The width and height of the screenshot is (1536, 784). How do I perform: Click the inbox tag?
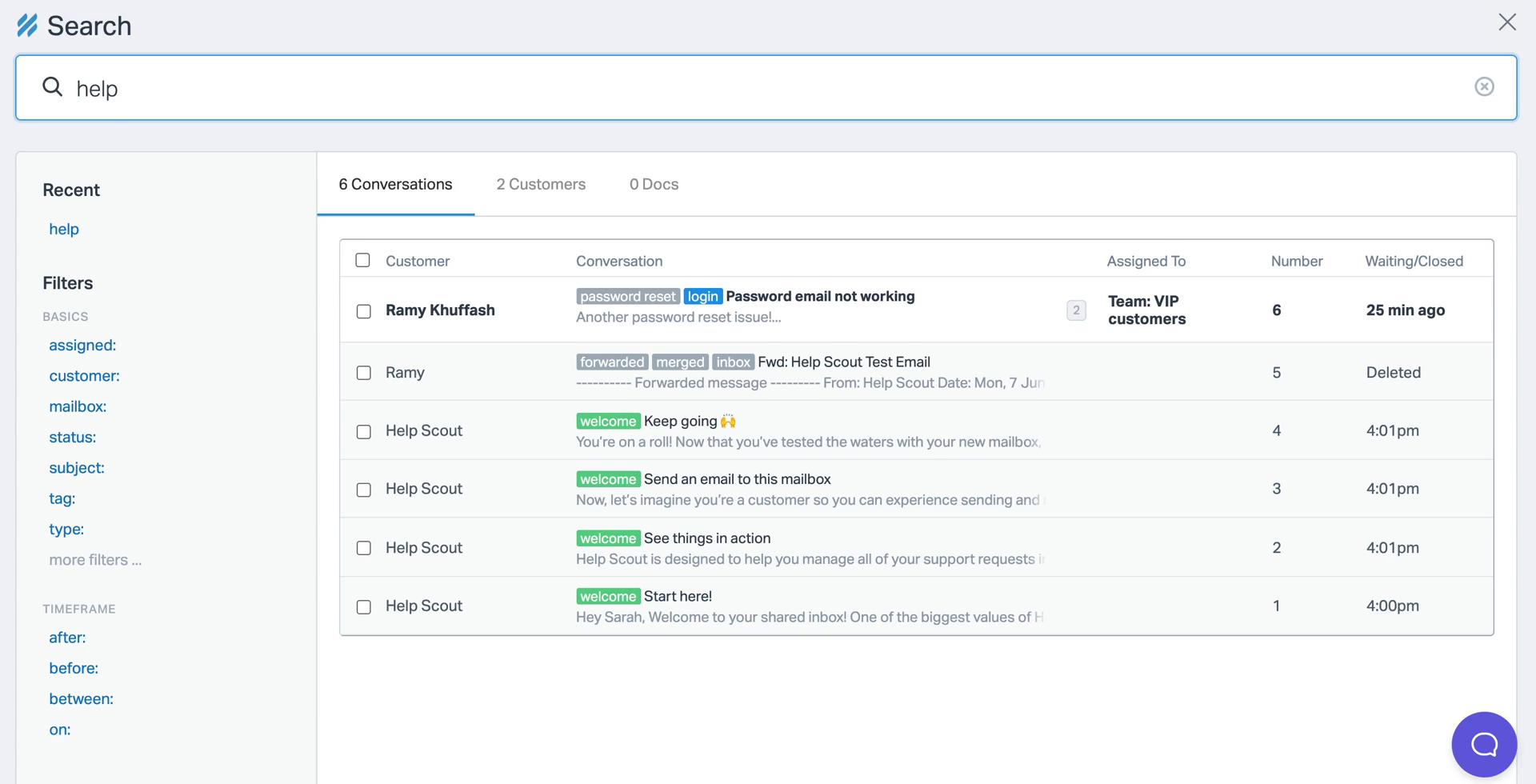pos(733,362)
